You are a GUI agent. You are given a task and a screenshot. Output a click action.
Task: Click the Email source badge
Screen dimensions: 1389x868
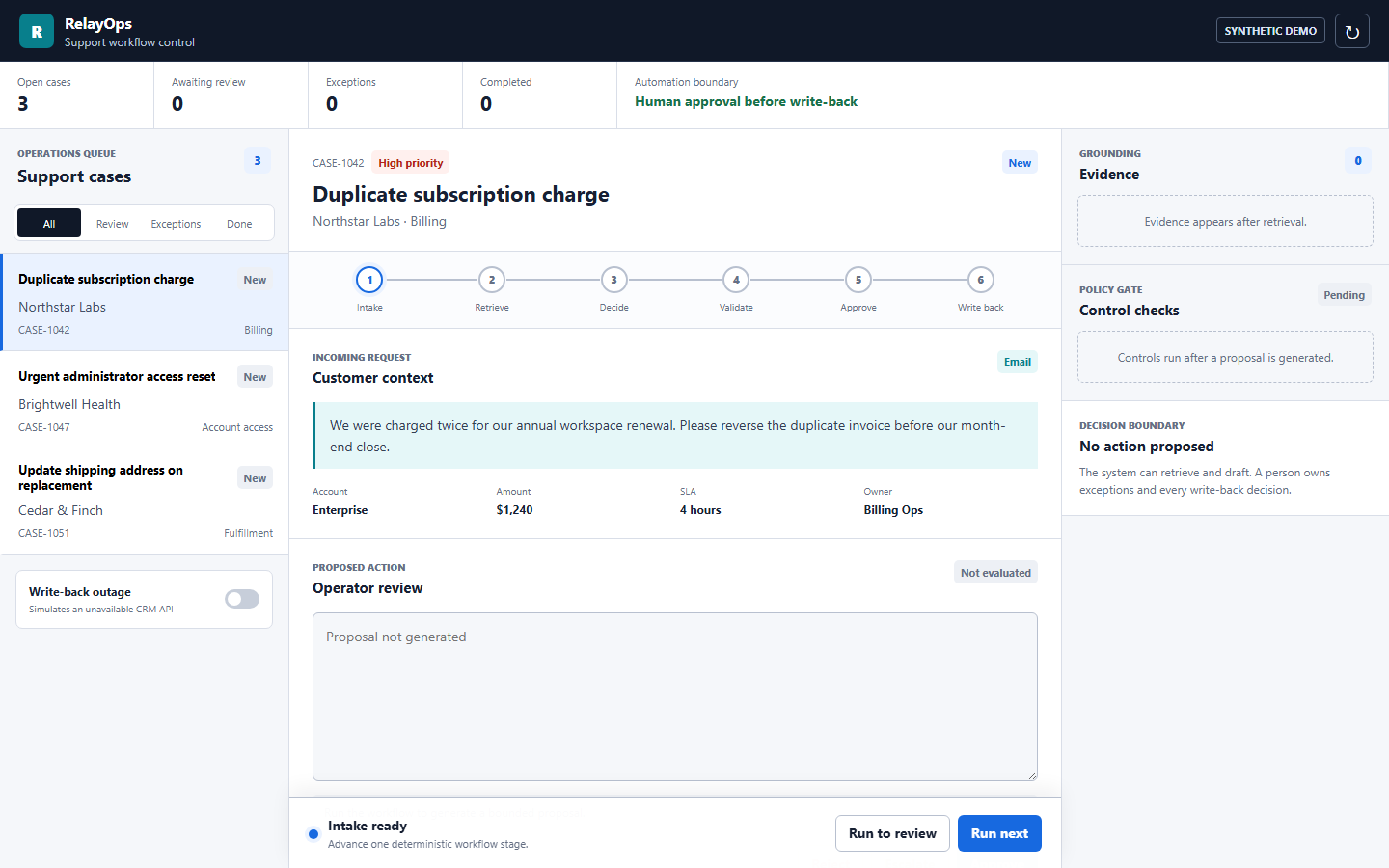click(1018, 362)
